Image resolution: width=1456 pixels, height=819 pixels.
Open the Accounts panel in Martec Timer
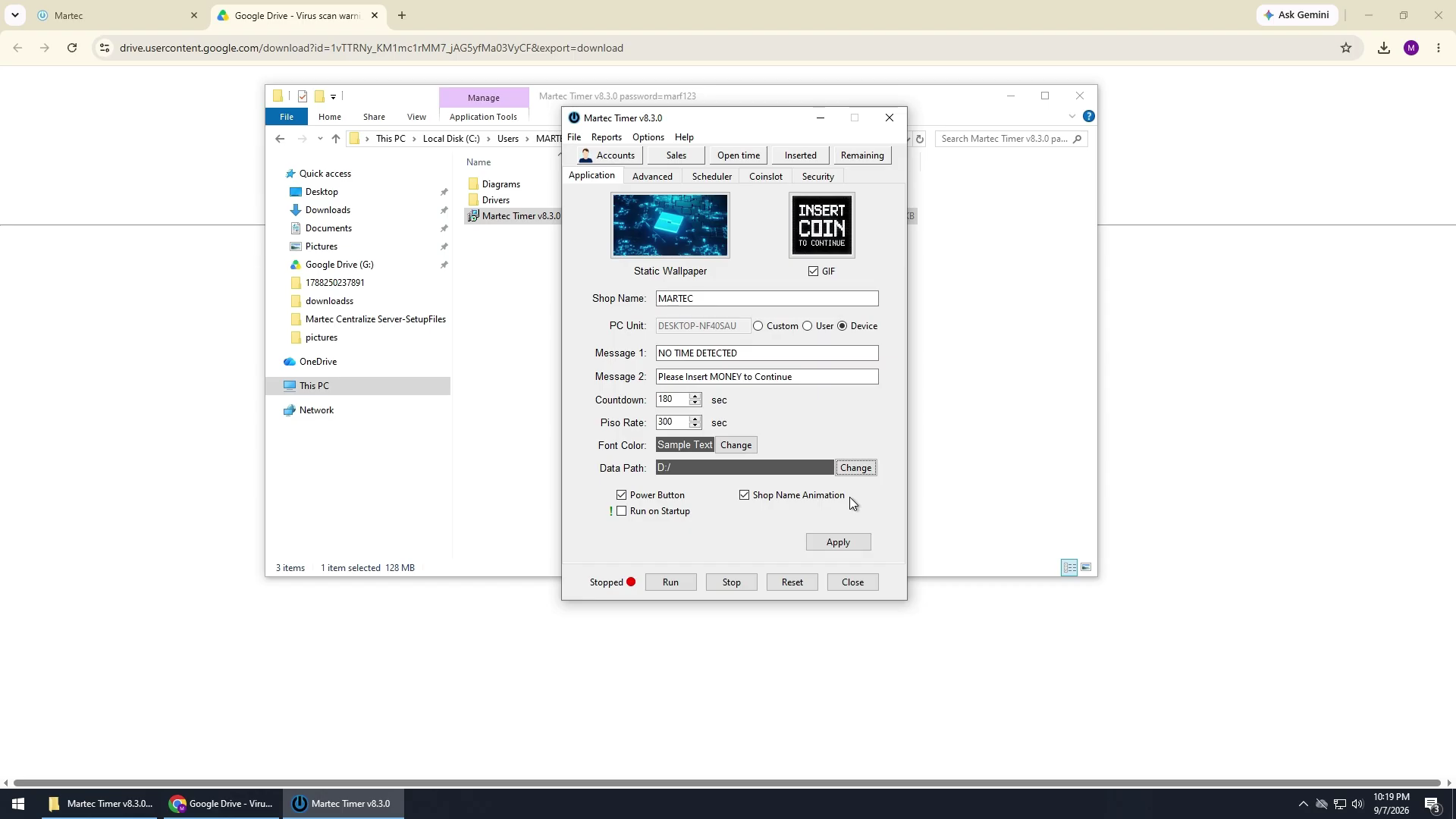click(x=610, y=155)
